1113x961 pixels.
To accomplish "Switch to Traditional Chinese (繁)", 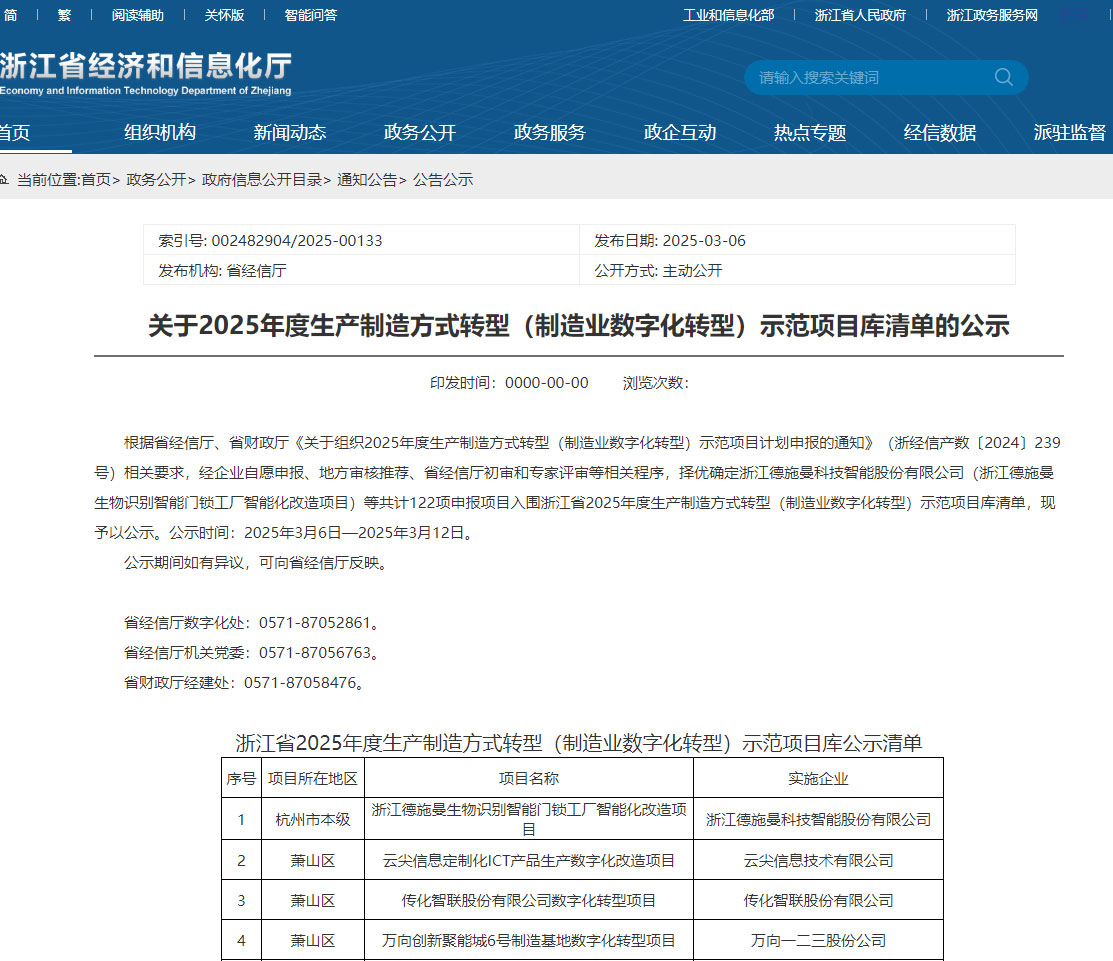I will click(64, 15).
